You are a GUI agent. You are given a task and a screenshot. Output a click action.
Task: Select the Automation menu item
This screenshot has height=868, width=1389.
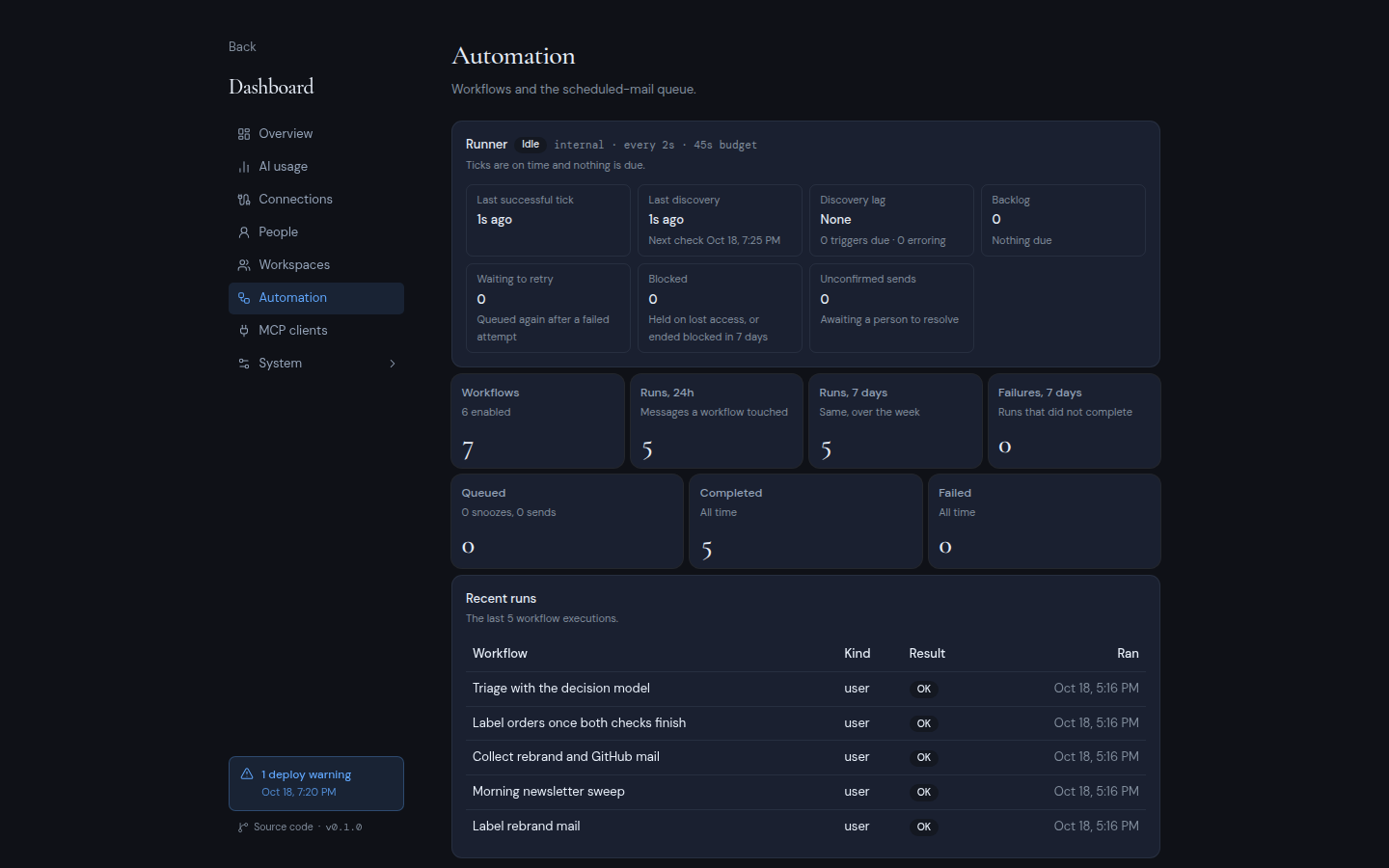(x=316, y=298)
